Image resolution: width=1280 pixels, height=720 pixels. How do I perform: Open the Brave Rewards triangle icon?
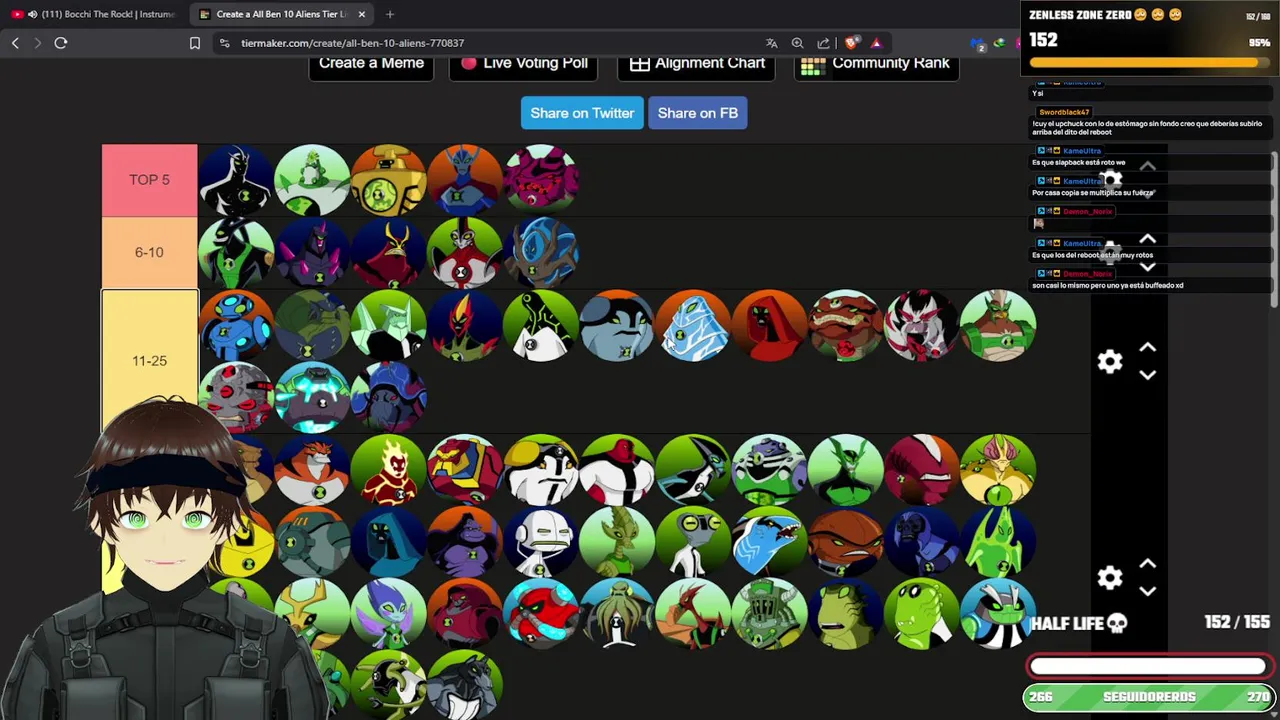click(876, 43)
